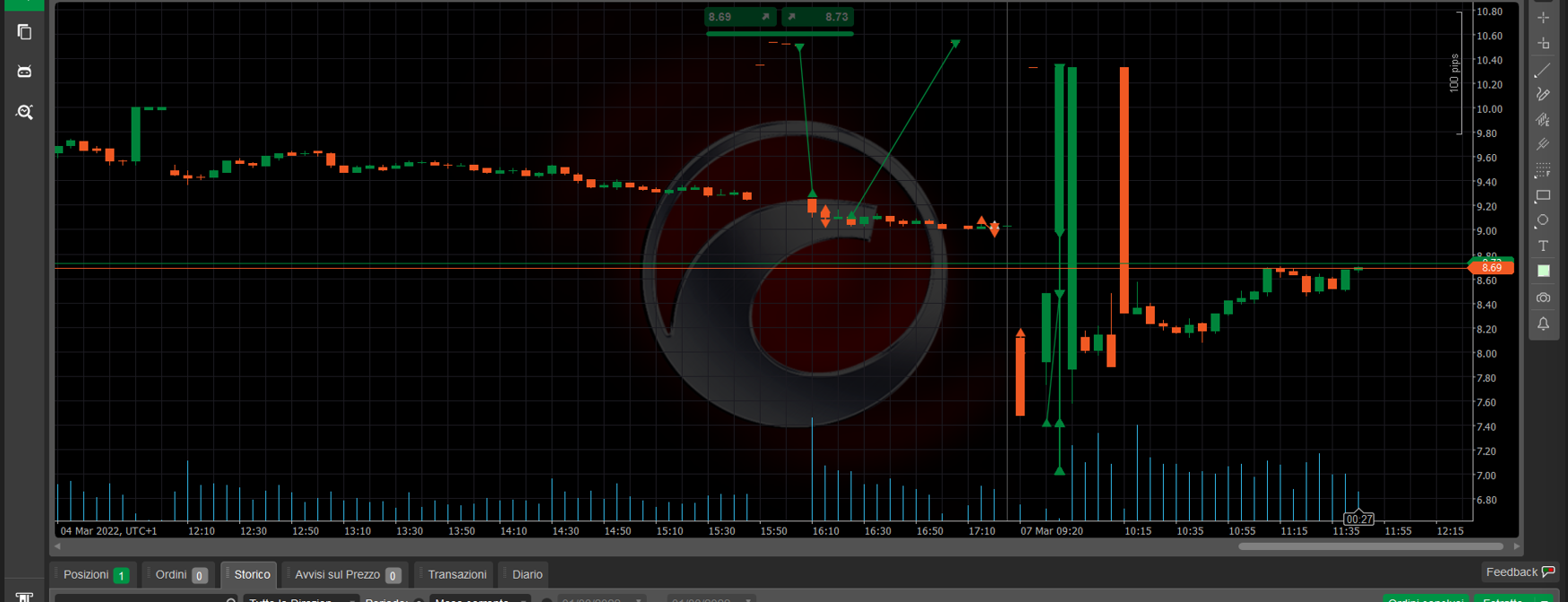1568x602 pixels.
Task: Click the 00:27 candle countdown label
Action: pyautogui.click(x=1359, y=519)
